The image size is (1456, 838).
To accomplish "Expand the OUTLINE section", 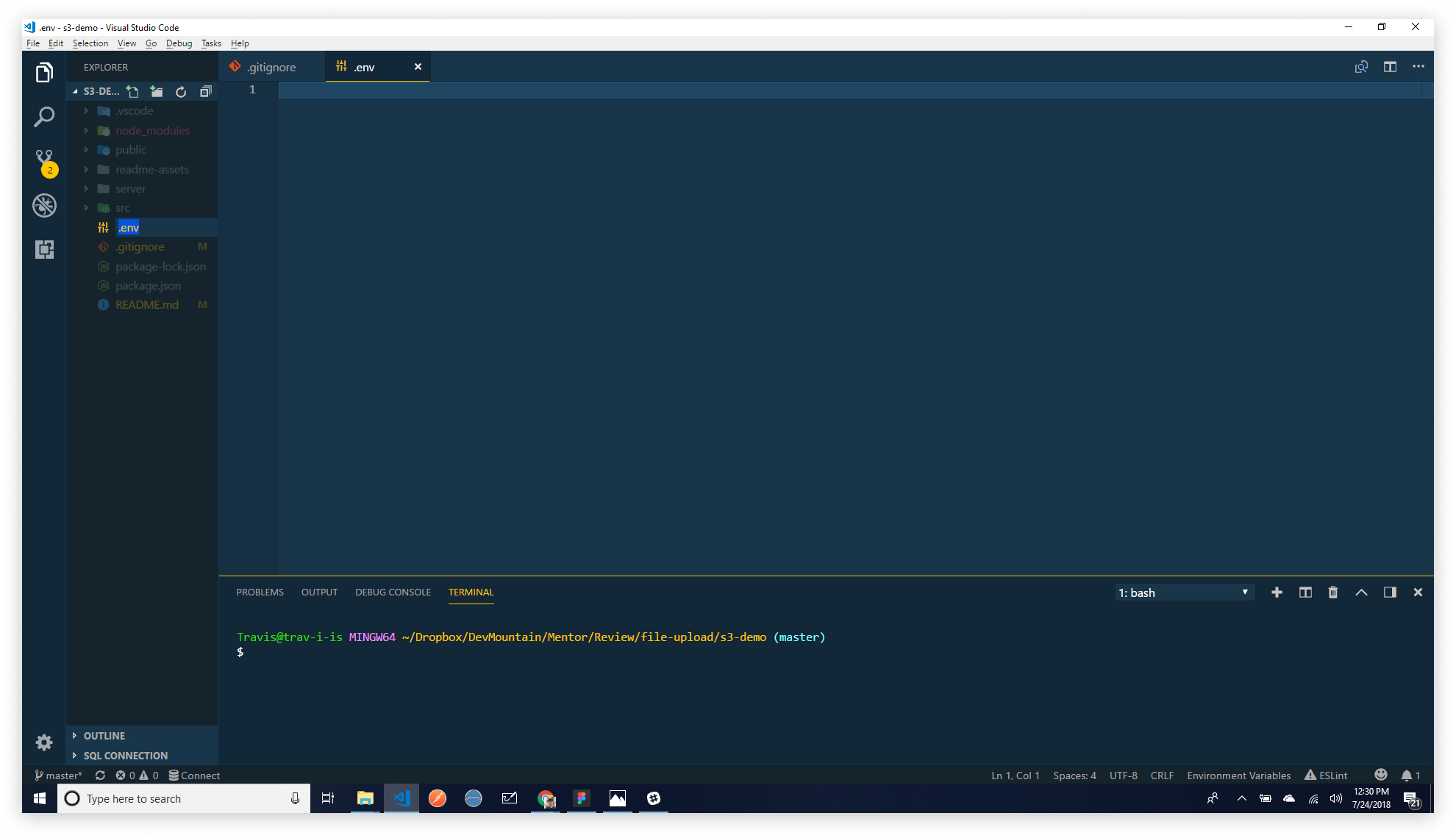I will (104, 736).
